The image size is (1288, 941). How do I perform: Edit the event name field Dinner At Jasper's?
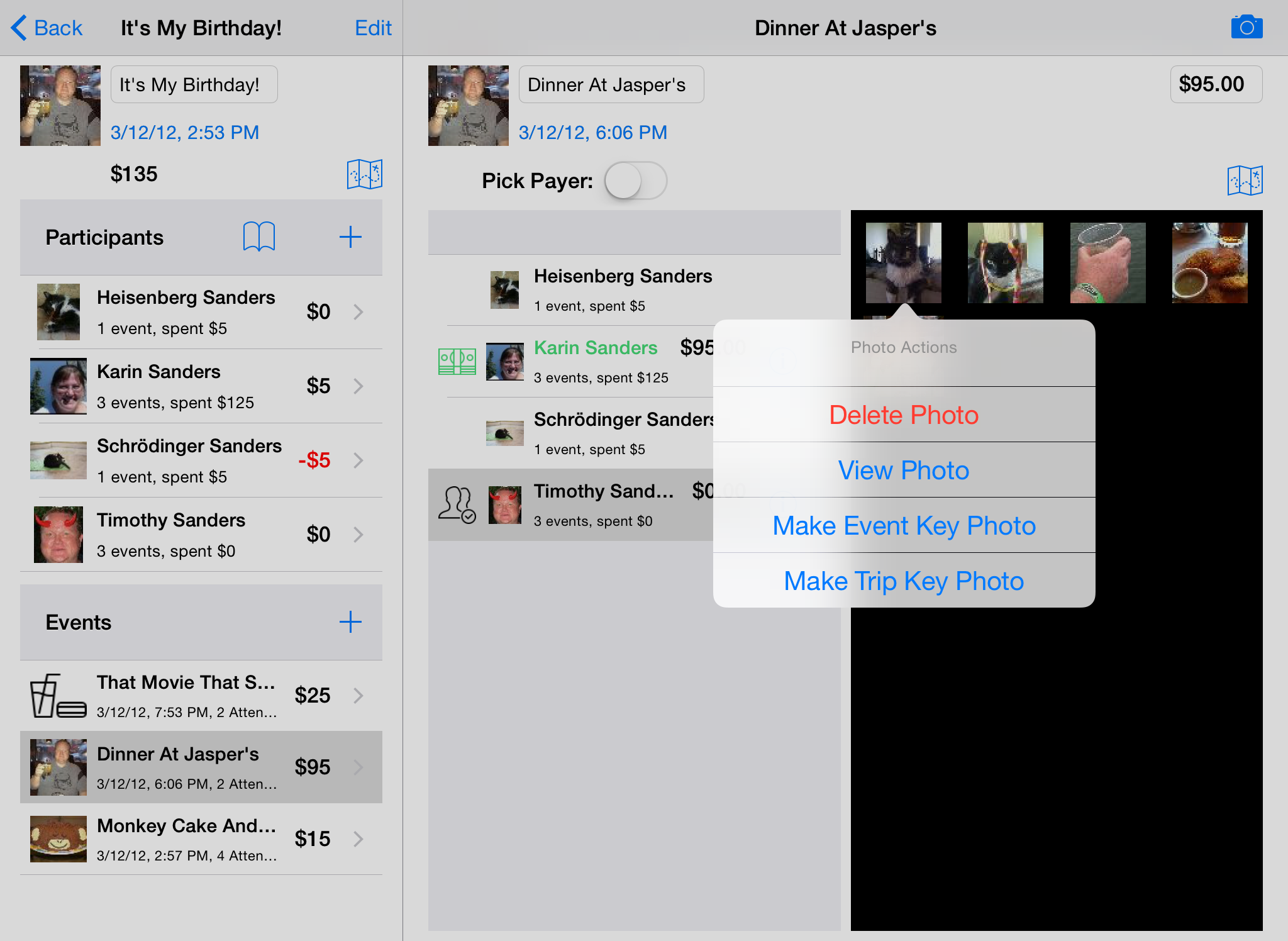611,84
